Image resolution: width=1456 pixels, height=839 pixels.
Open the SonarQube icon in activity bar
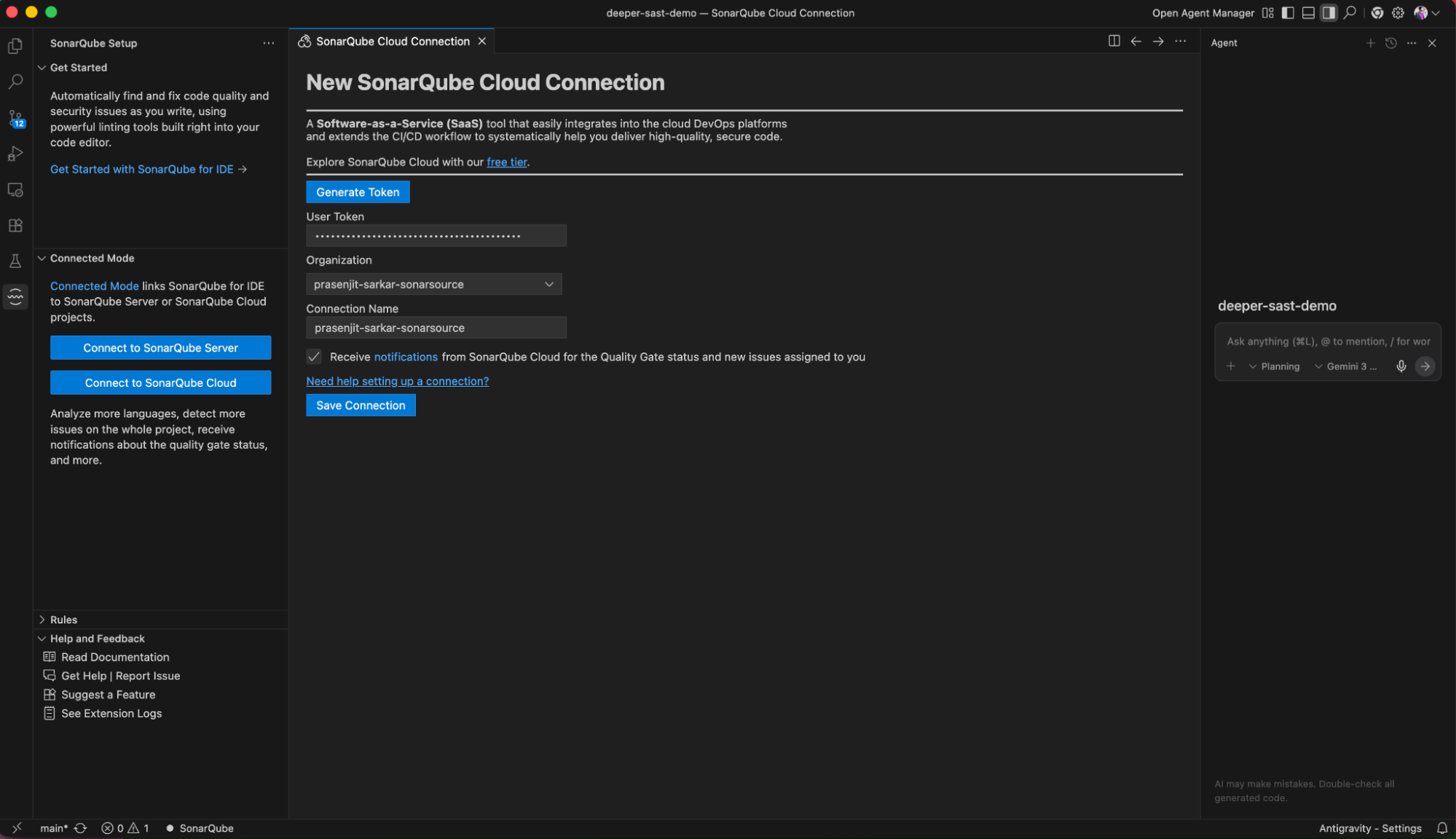coord(15,296)
